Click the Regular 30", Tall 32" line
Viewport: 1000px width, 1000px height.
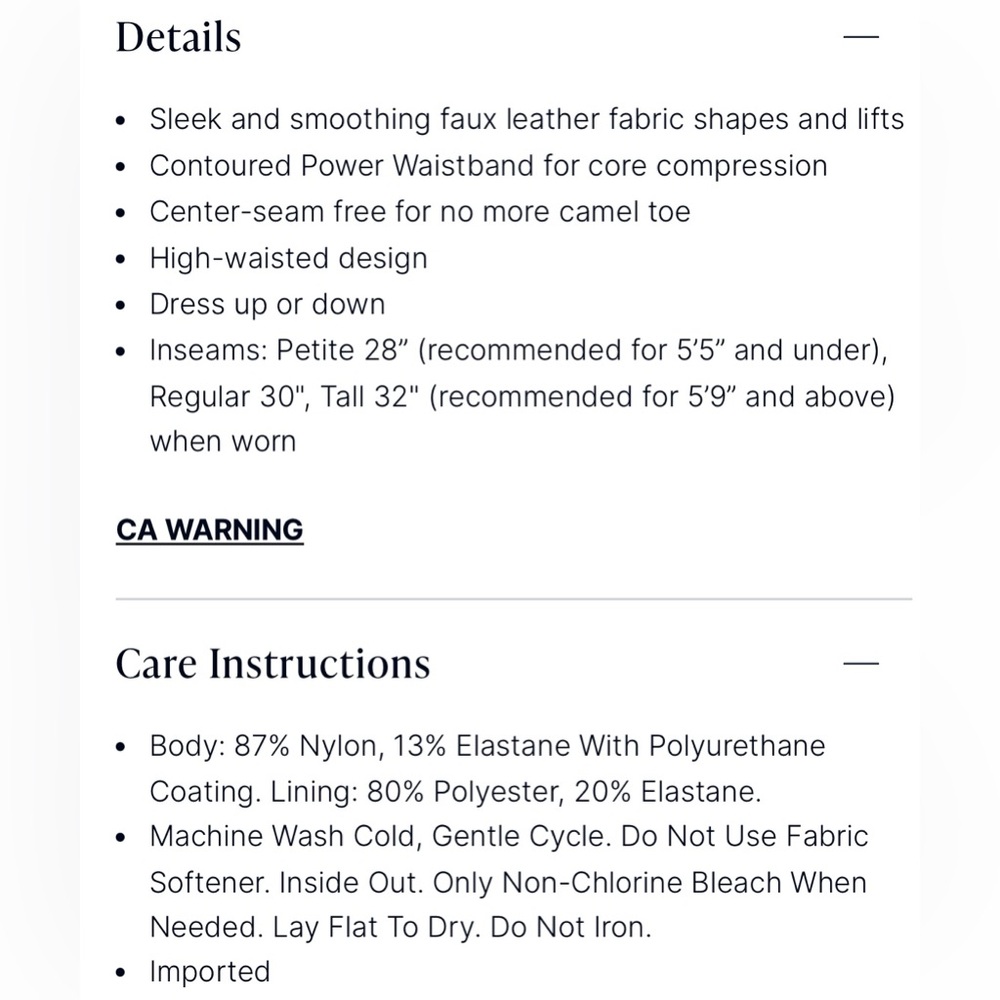pos(522,396)
